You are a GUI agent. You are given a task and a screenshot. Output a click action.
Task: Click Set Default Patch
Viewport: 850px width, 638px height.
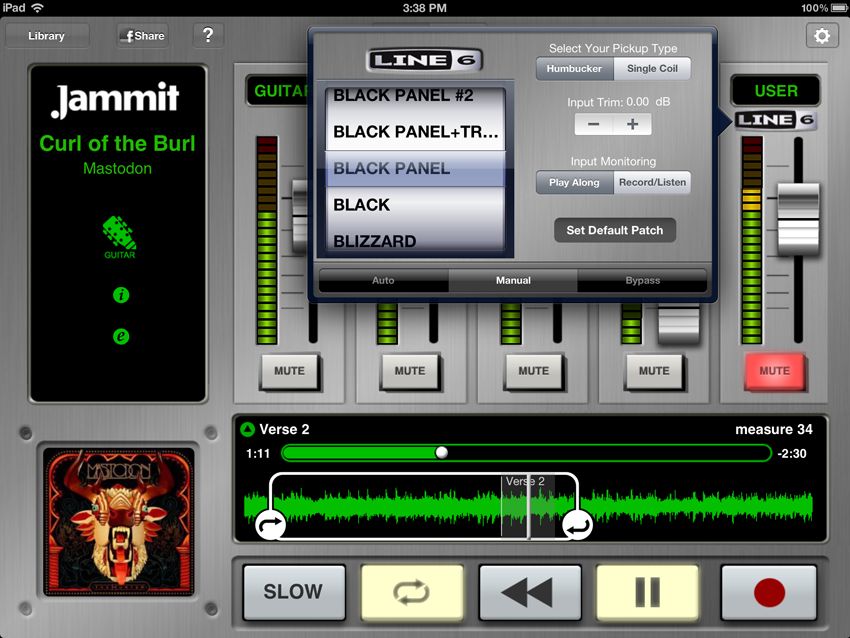tap(615, 230)
